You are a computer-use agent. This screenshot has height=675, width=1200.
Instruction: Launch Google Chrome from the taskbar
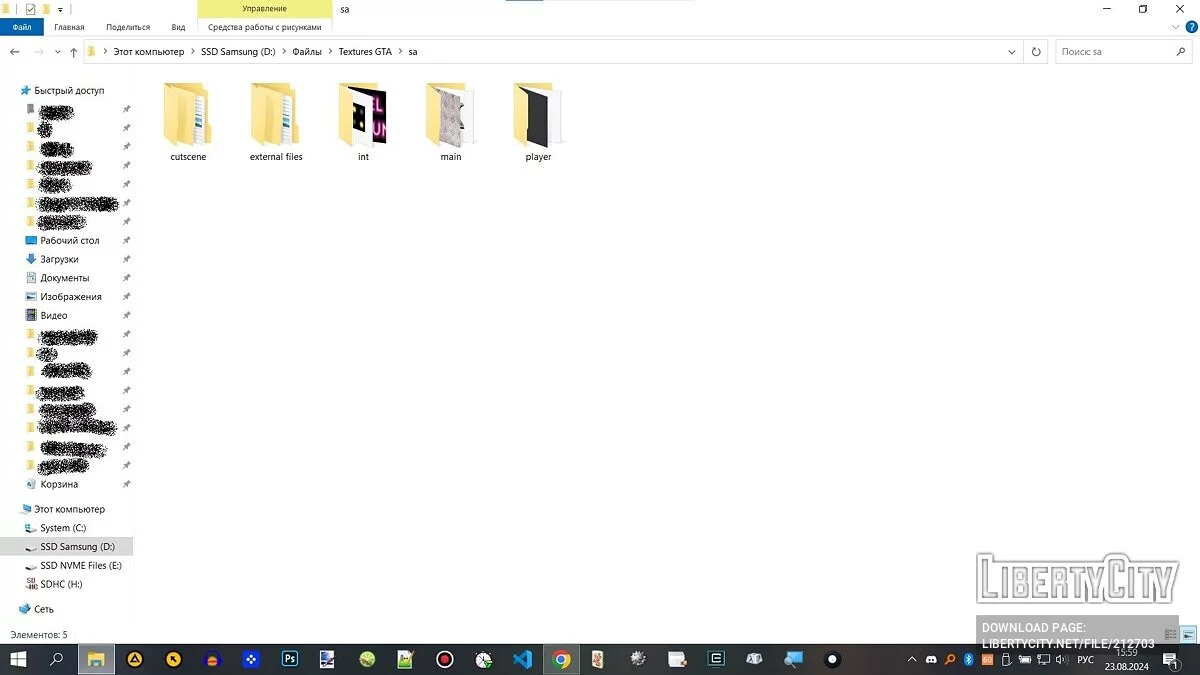click(x=561, y=659)
